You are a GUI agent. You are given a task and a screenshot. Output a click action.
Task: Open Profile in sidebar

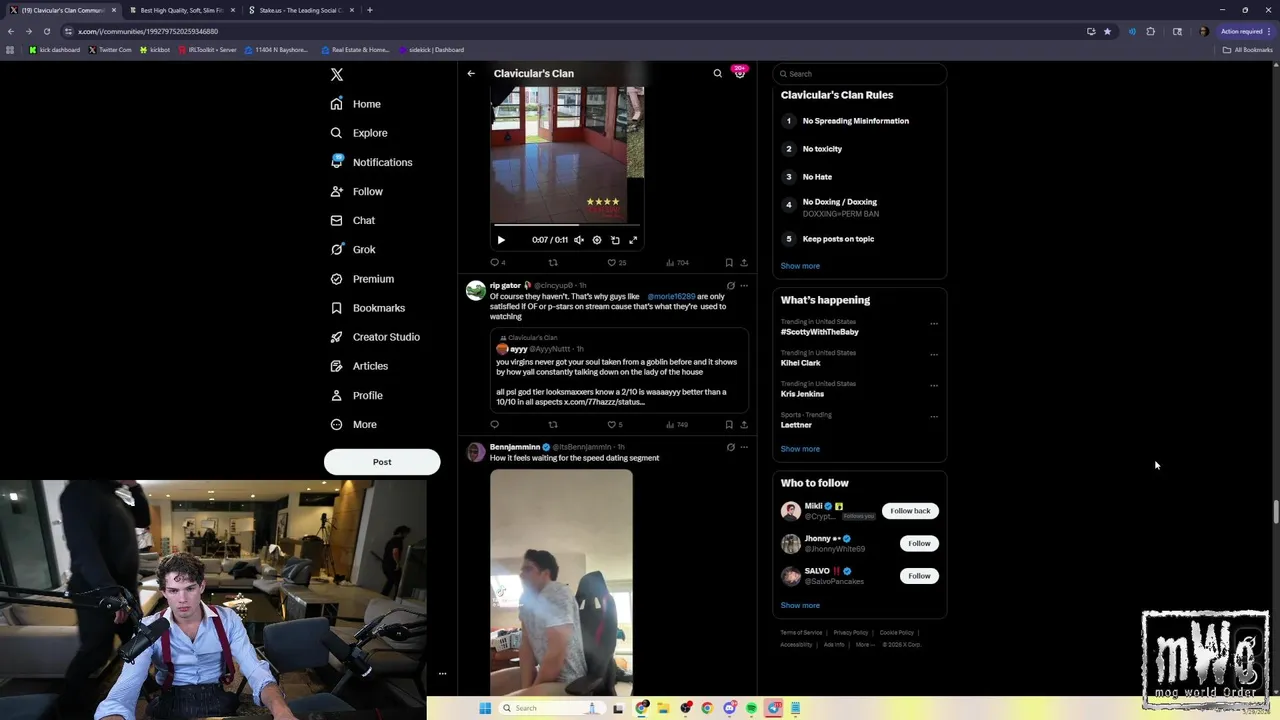(x=356, y=395)
